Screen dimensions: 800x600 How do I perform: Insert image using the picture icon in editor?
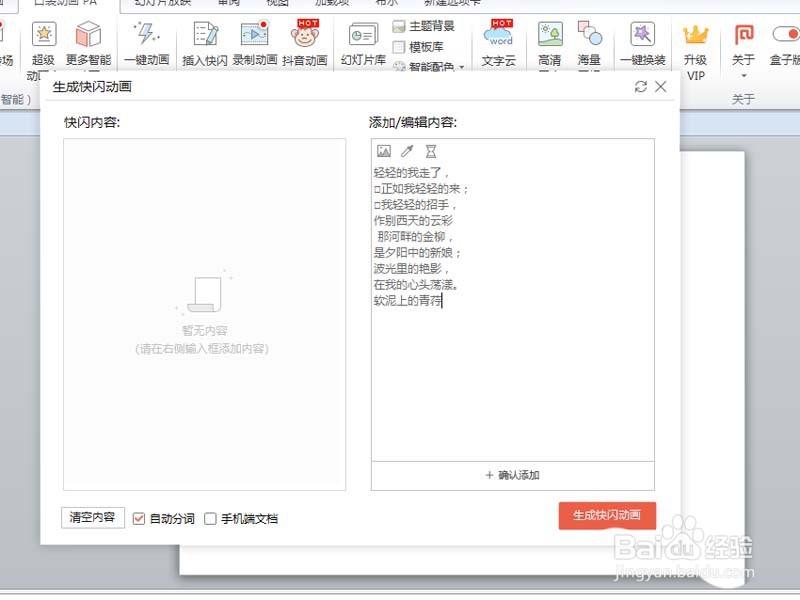(384, 151)
